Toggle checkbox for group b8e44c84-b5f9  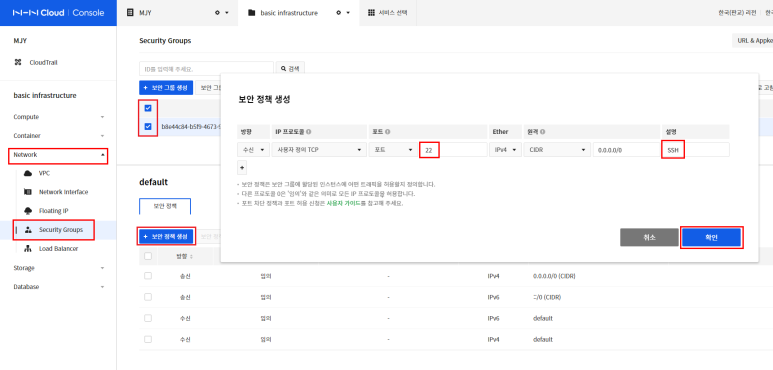pyautogui.click(x=148, y=127)
